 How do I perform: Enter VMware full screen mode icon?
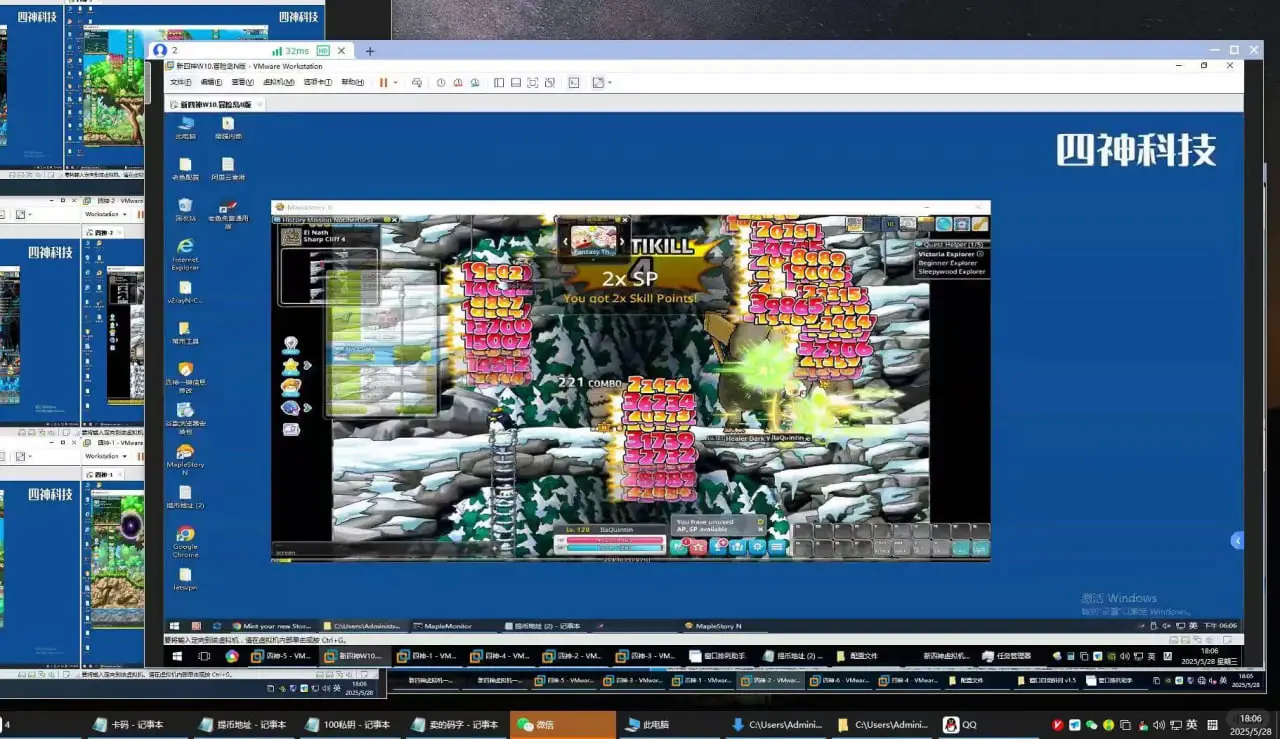[533, 83]
